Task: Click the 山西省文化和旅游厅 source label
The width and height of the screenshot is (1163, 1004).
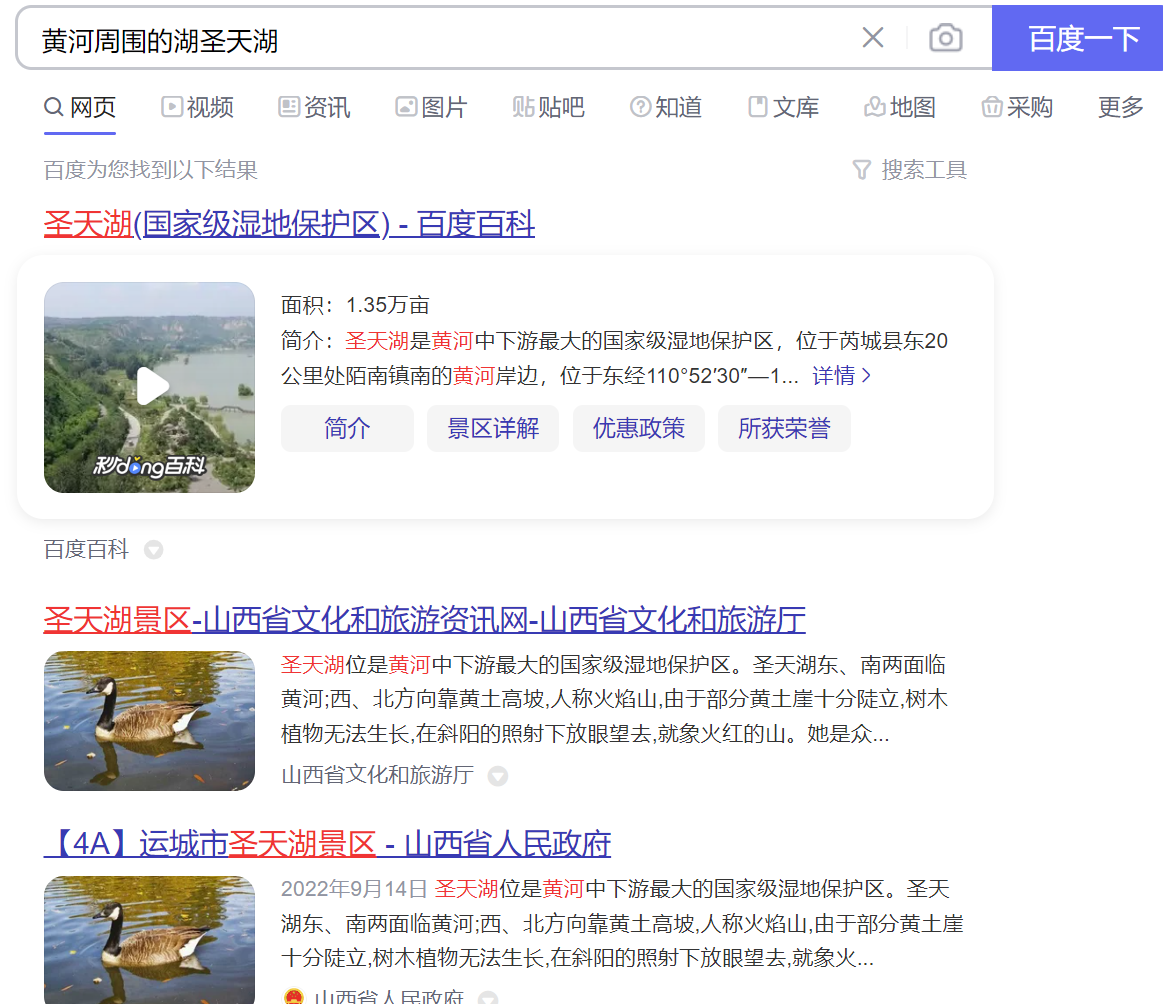Action: 378,776
